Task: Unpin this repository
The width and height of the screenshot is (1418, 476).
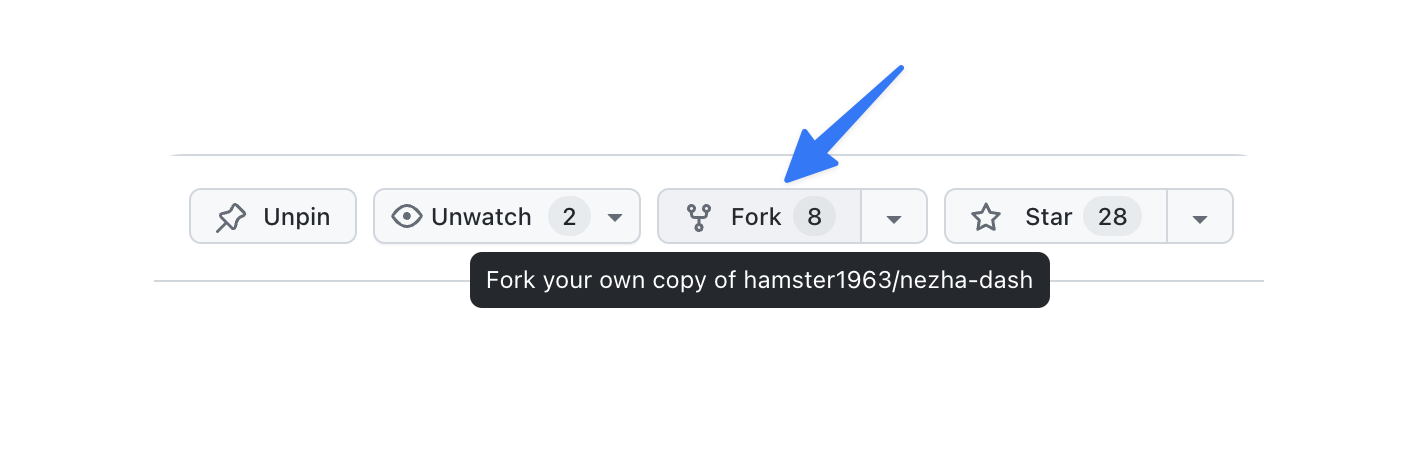Action: [x=273, y=216]
